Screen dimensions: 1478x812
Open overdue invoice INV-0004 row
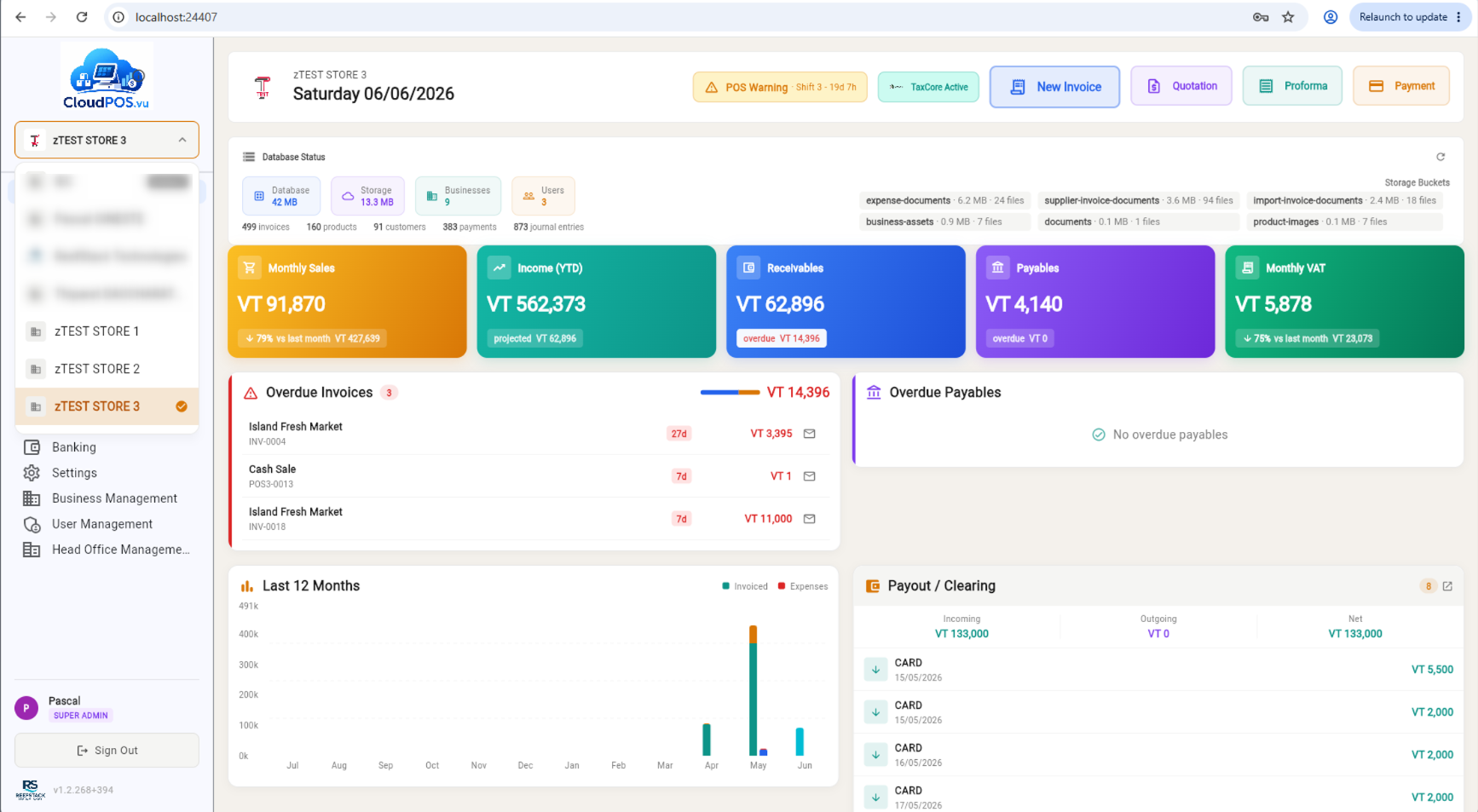click(534, 434)
